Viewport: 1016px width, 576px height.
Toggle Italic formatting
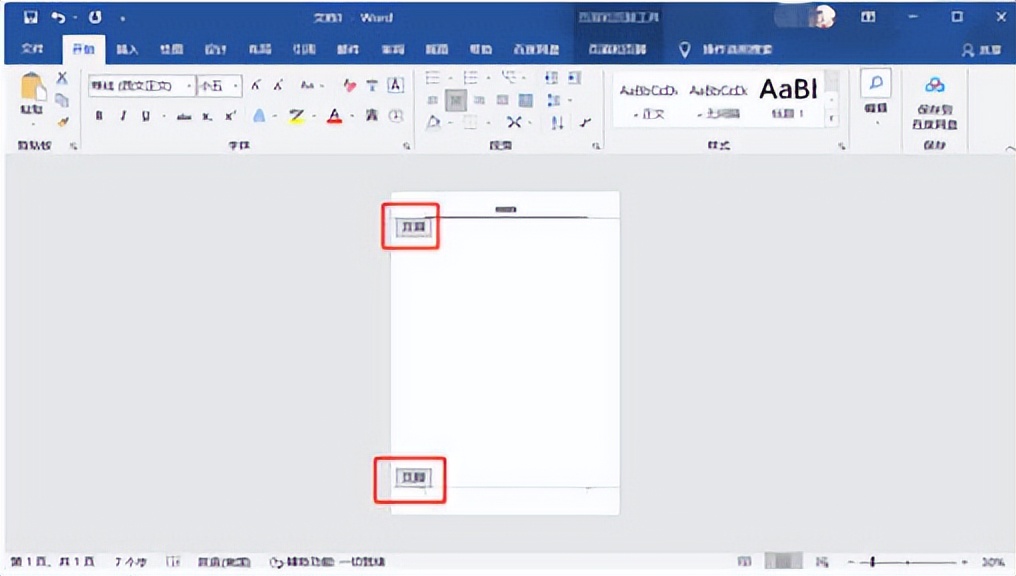coord(123,117)
